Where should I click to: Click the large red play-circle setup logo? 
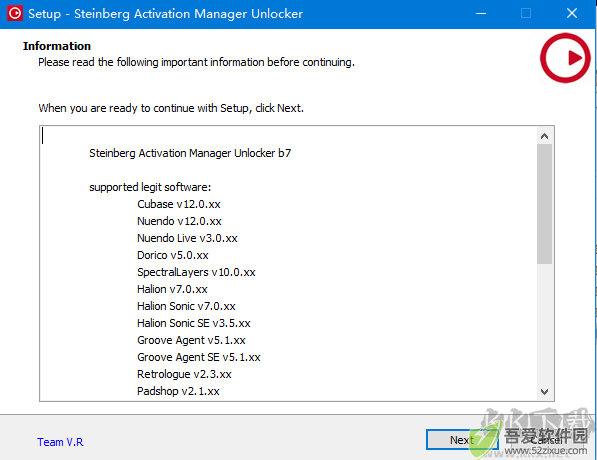(565, 58)
